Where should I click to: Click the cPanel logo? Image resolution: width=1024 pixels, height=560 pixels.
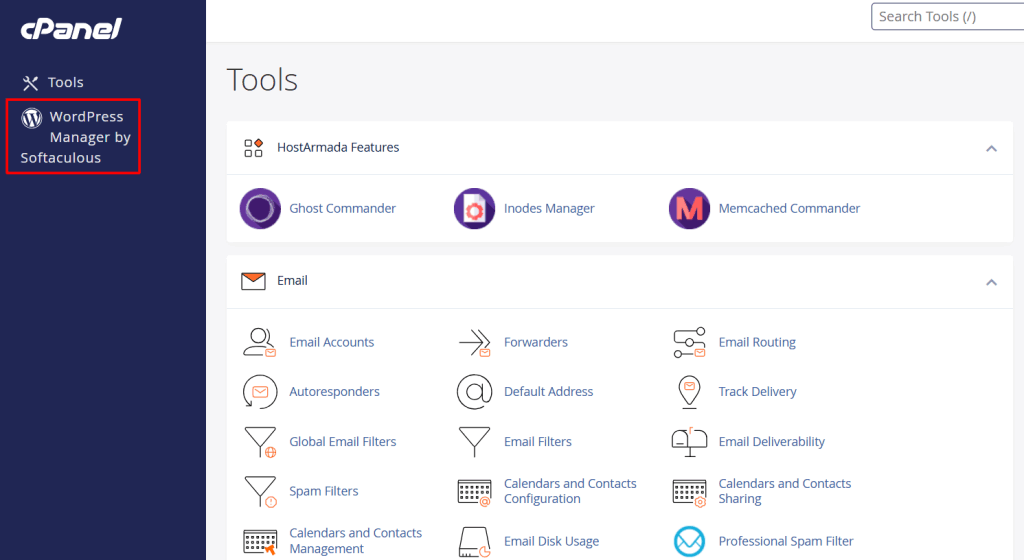click(x=71, y=29)
